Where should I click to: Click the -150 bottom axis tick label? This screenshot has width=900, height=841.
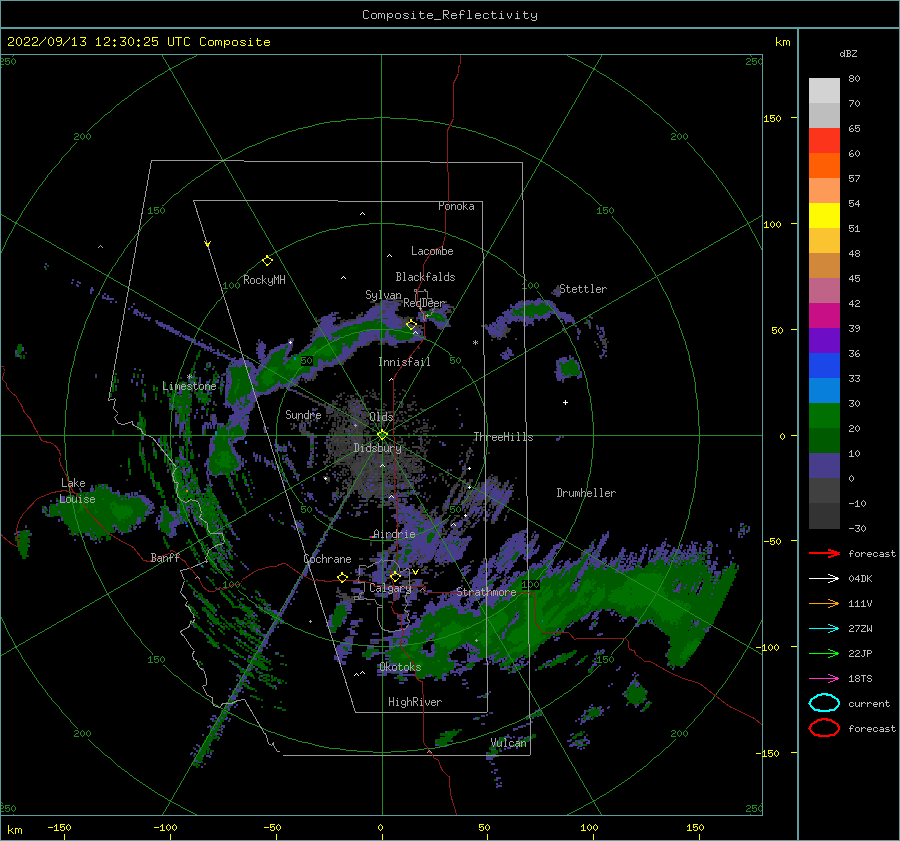[x=59, y=827]
